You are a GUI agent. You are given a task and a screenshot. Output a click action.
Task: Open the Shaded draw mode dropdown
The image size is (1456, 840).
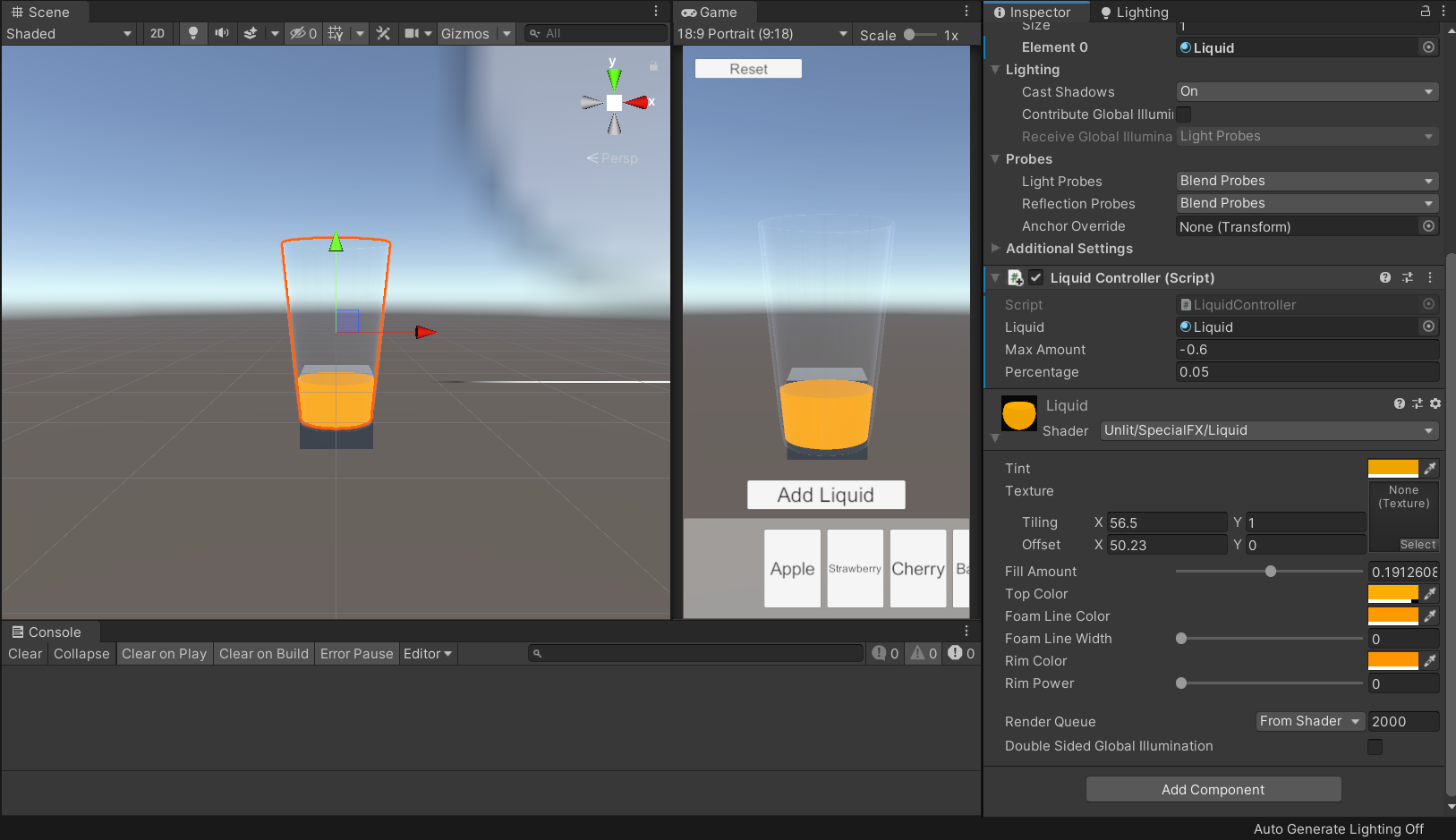(69, 33)
